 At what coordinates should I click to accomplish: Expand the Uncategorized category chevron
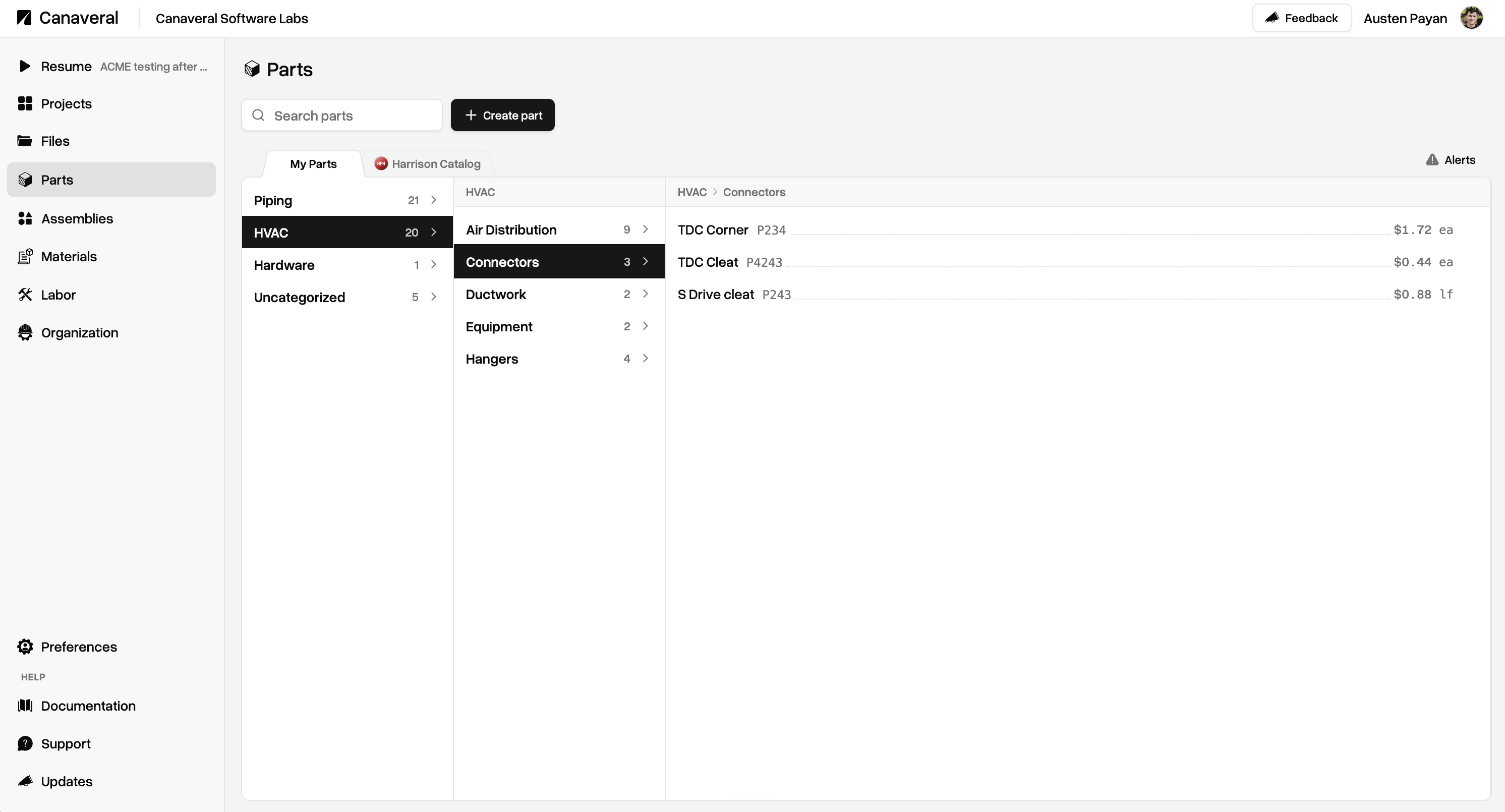434,297
